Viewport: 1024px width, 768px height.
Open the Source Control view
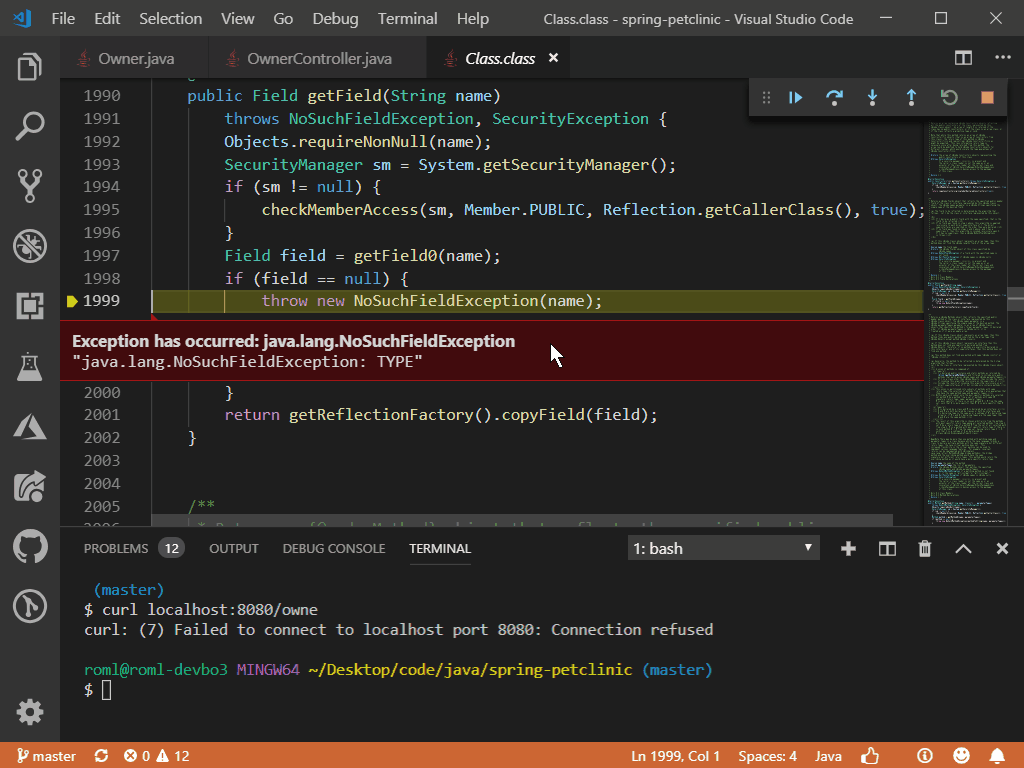[29, 186]
